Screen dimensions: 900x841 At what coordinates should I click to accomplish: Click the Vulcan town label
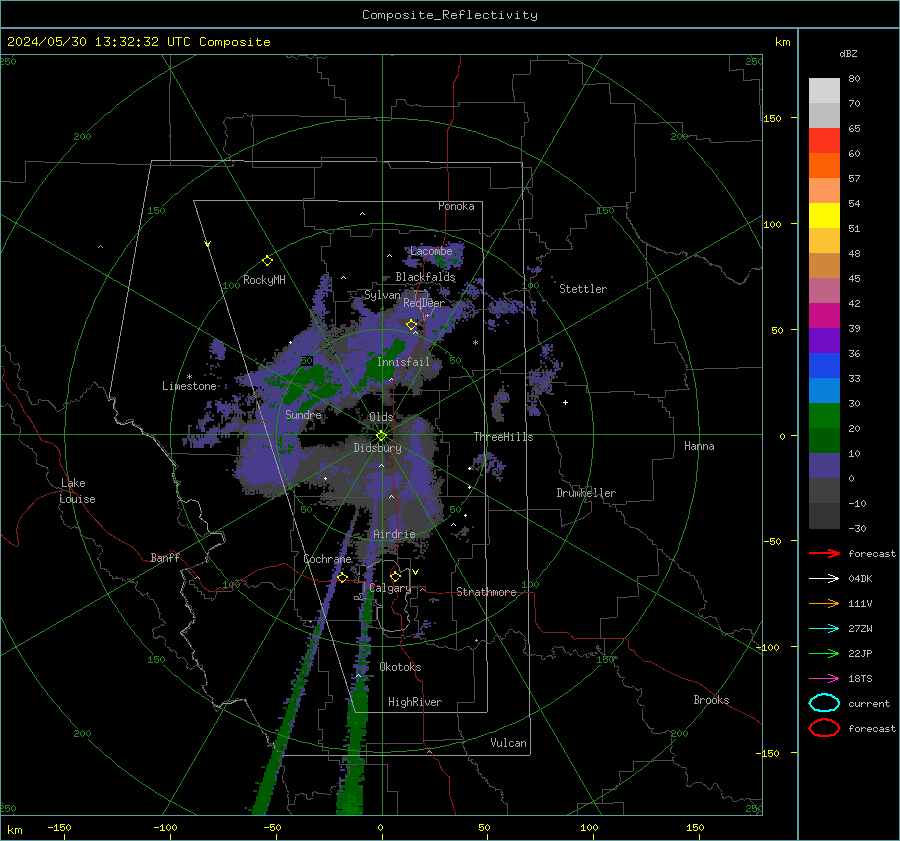point(508,743)
